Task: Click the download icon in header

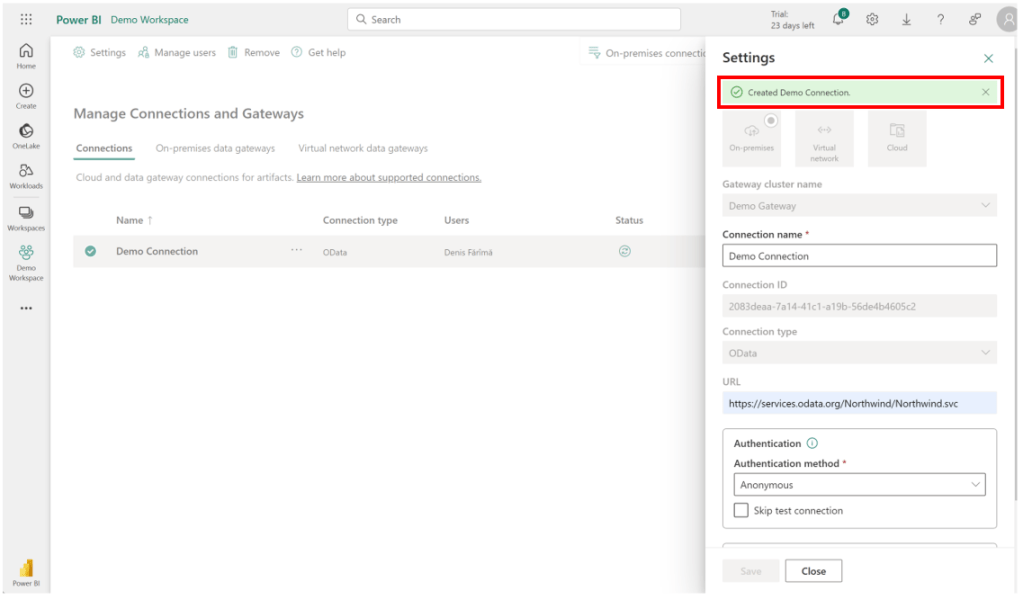Action: (x=906, y=19)
